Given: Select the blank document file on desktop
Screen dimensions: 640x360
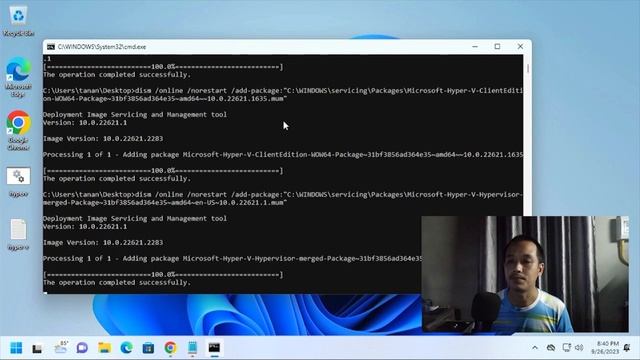Looking at the screenshot, I should (18, 234).
